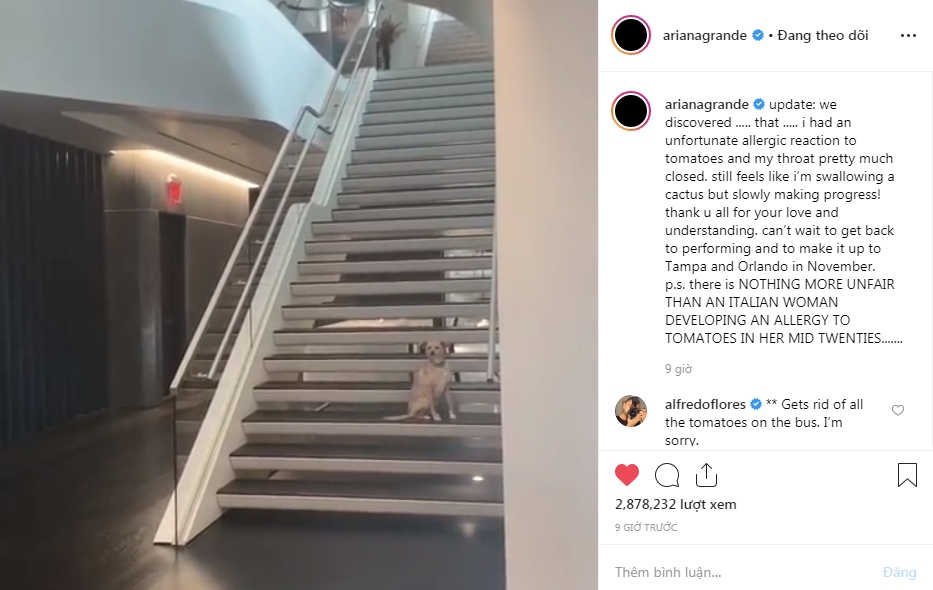This screenshot has height=590, width=933.
Task: Save the post with the bookmark icon
Action: point(907,475)
